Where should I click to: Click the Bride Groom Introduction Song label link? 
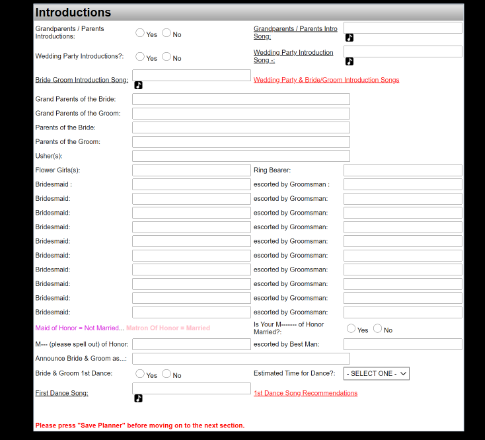coord(82,80)
